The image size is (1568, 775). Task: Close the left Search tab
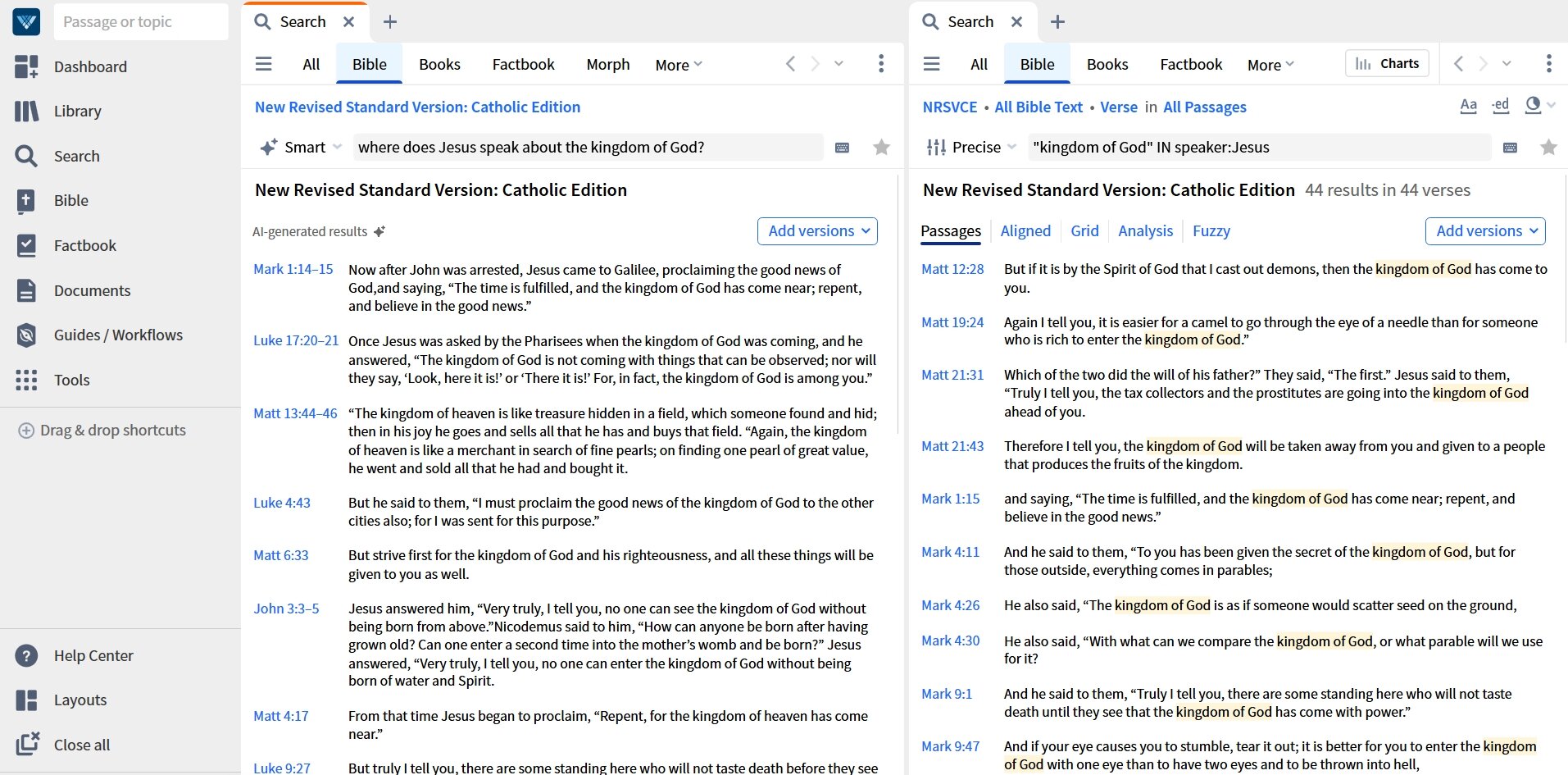click(x=349, y=22)
